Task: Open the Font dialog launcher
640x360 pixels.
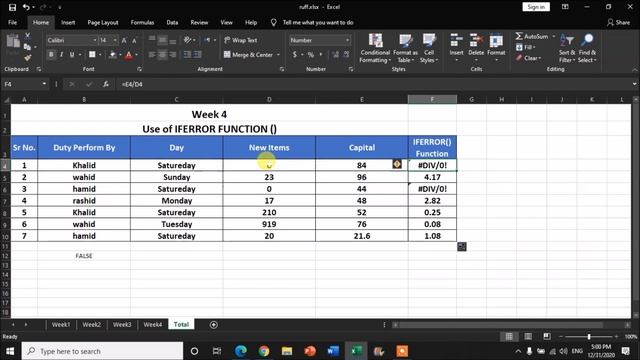Action: coord(140,69)
